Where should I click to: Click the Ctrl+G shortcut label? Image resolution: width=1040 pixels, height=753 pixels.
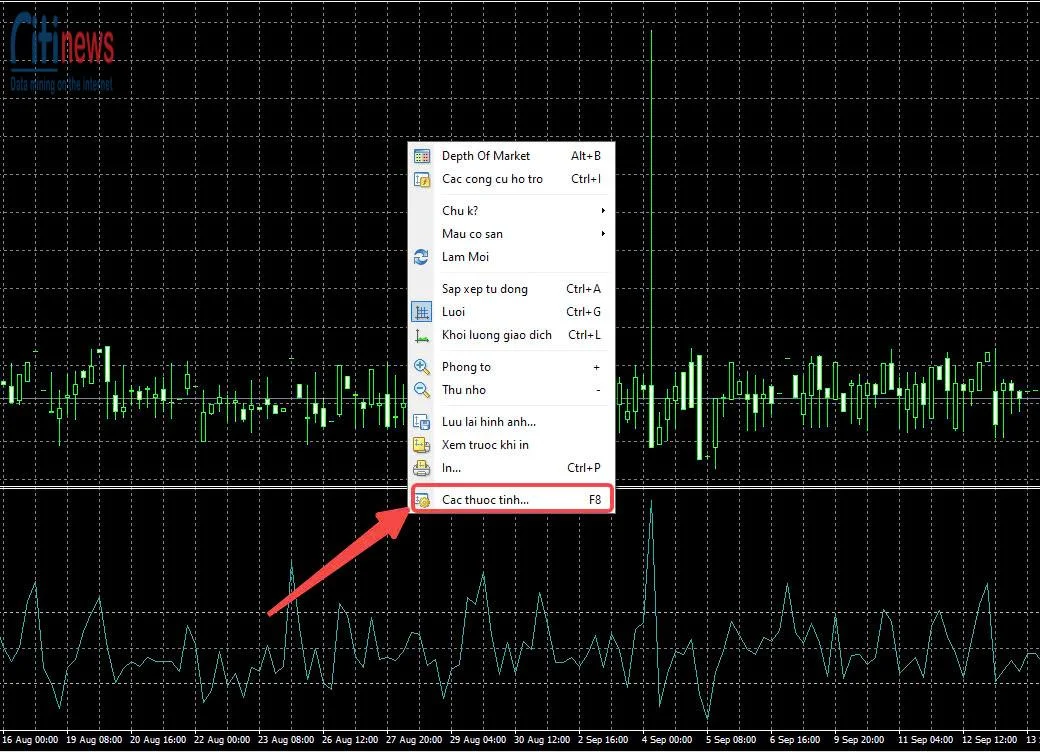[x=584, y=312]
